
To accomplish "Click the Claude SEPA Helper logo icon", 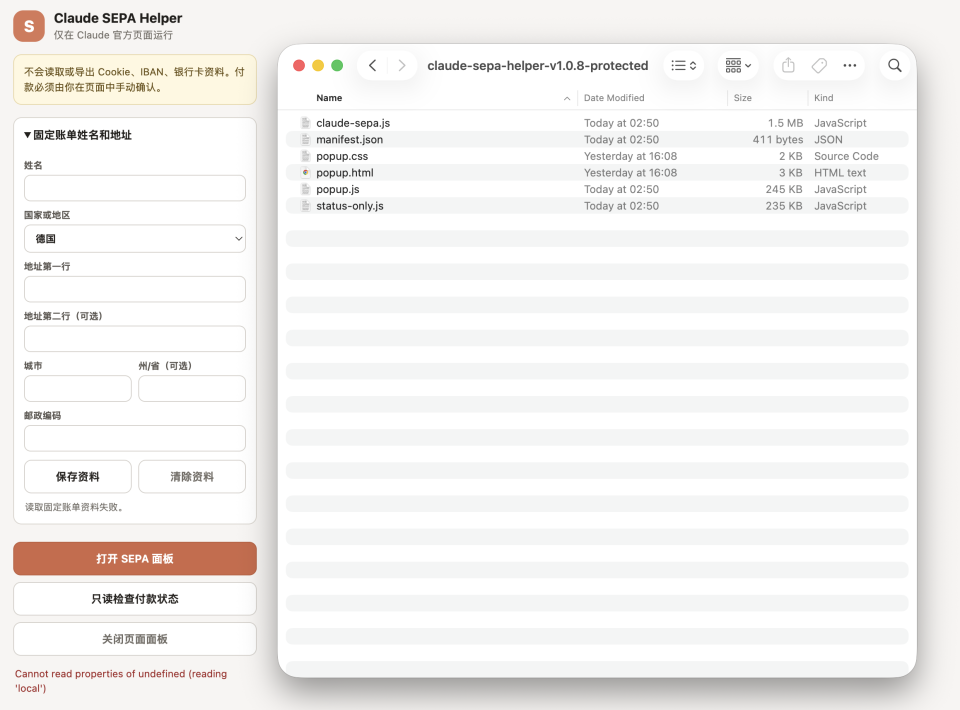I will click(29, 26).
